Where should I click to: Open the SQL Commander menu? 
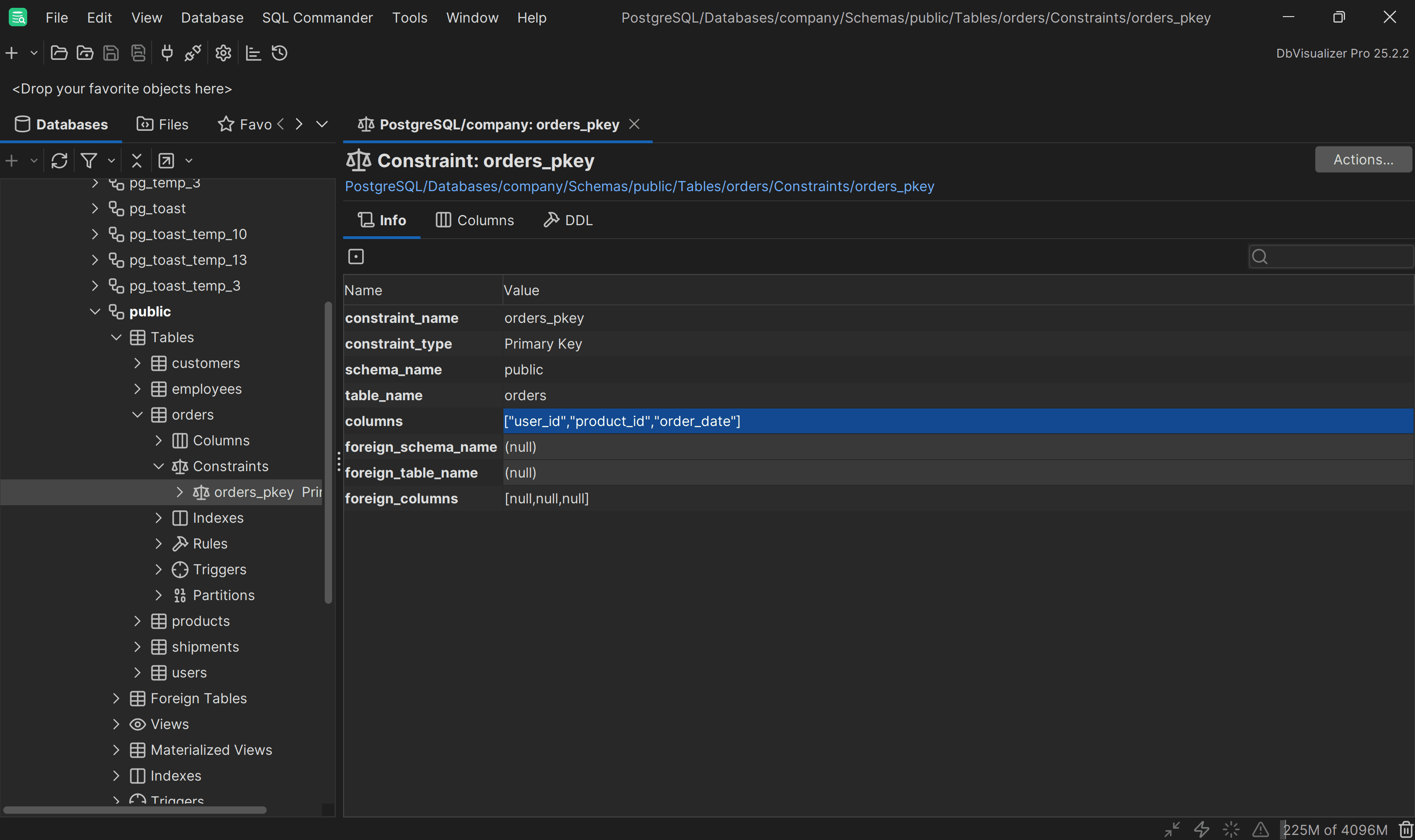[317, 17]
